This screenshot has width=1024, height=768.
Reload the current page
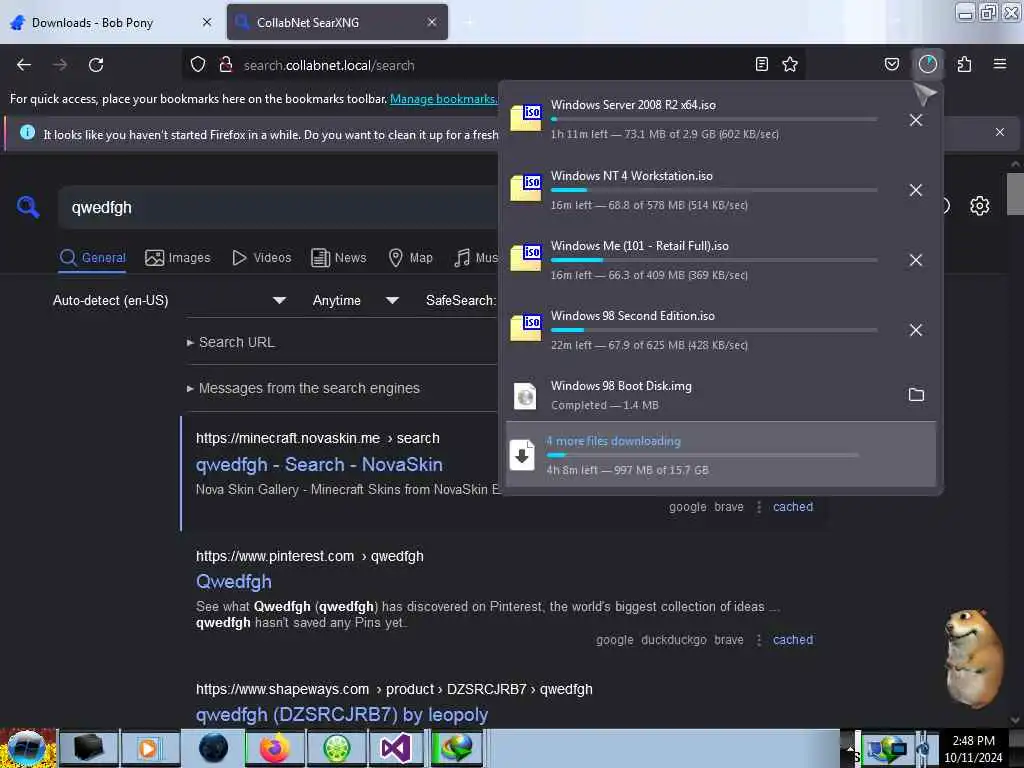pos(96,65)
